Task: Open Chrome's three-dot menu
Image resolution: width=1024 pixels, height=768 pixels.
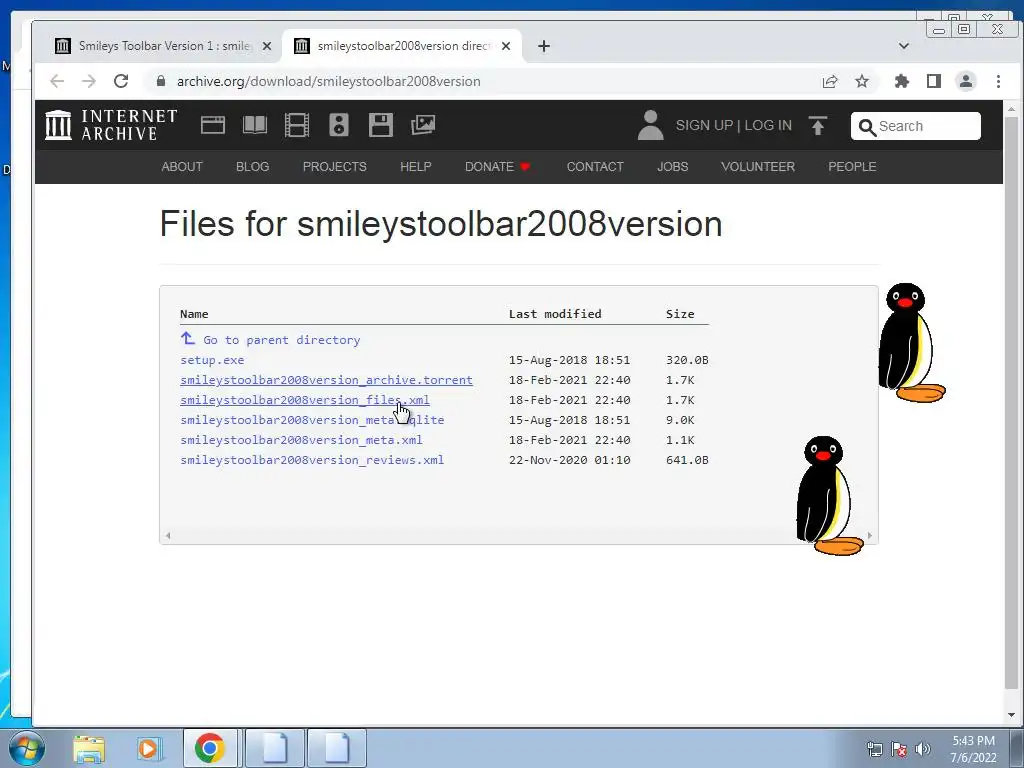Action: point(998,81)
